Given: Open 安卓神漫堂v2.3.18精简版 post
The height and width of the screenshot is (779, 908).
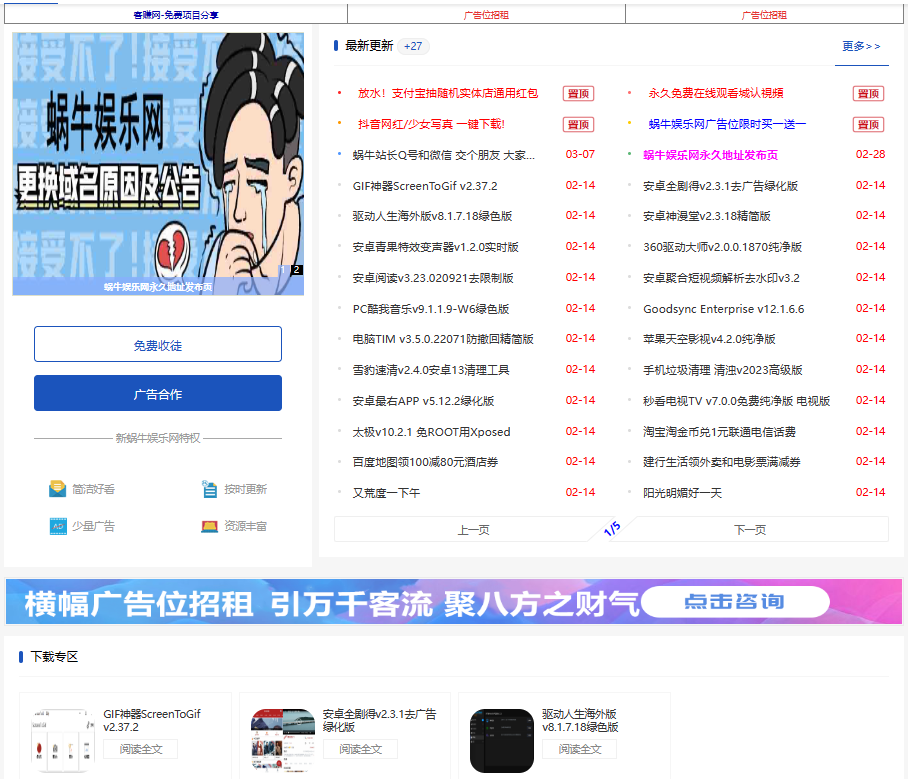Looking at the screenshot, I should point(706,216).
